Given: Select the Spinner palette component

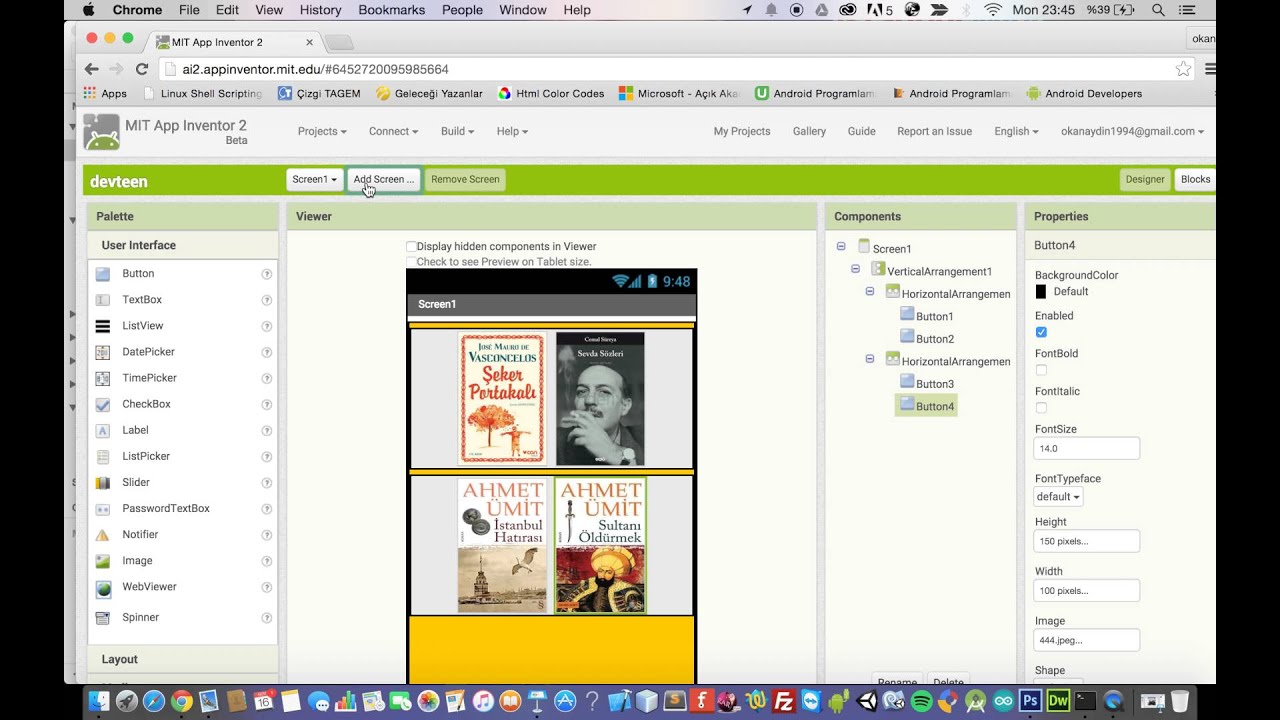Looking at the screenshot, I should 140,617.
